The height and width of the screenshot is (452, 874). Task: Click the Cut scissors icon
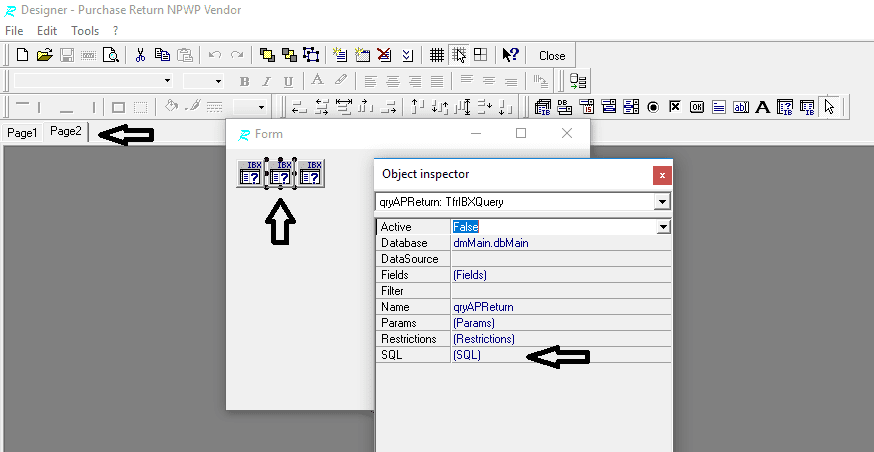tap(141, 55)
